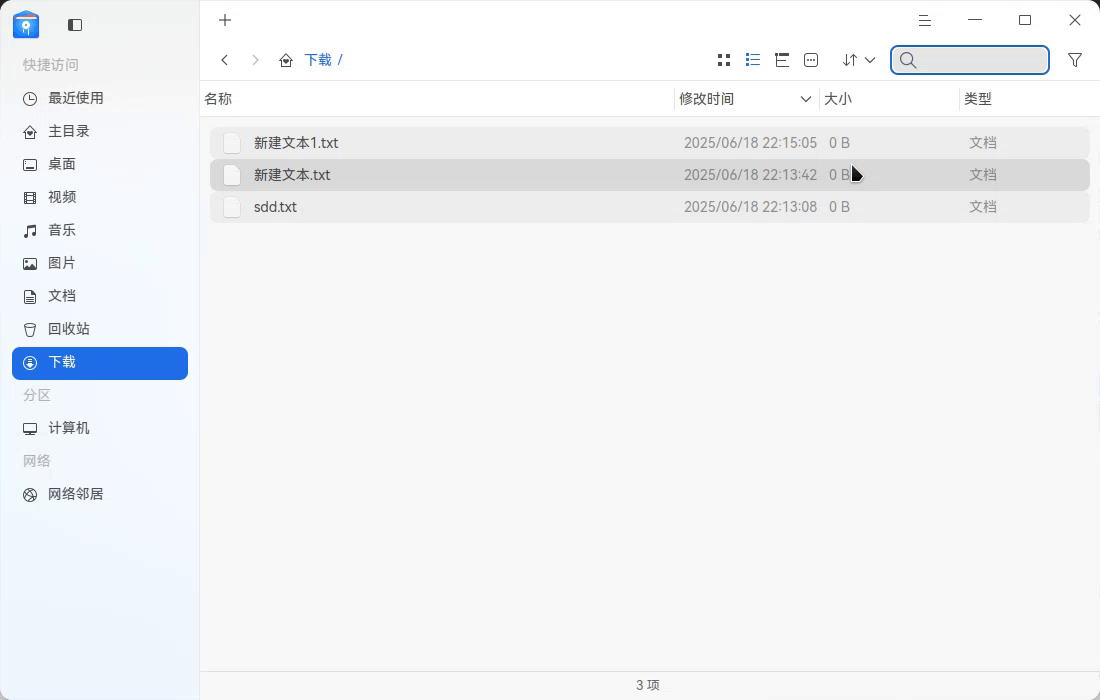The width and height of the screenshot is (1100, 700).
Task: Switch to list view
Action: (x=753, y=60)
